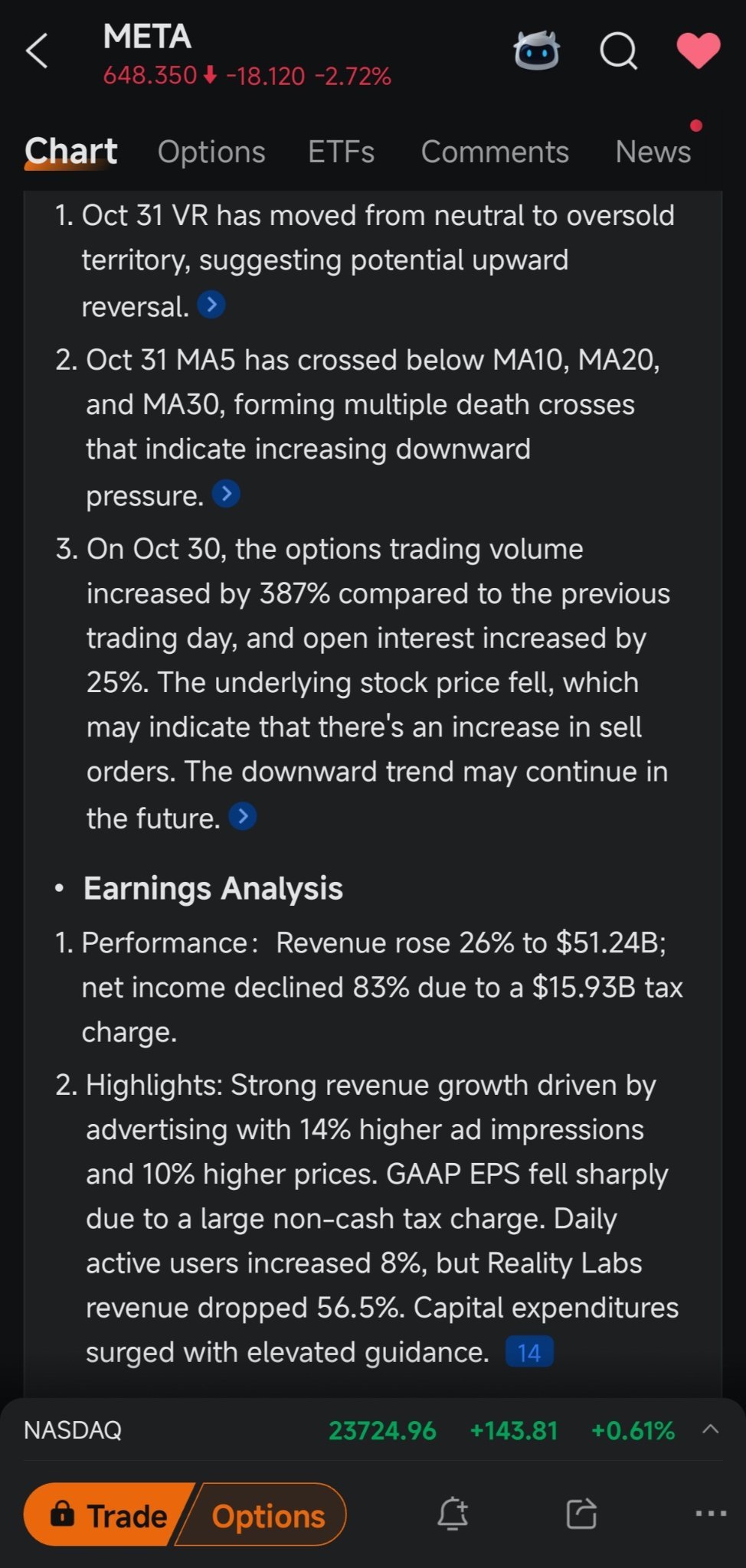Tap the search magnifier icon
The height and width of the screenshot is (1568, 746).
point(618,51)
